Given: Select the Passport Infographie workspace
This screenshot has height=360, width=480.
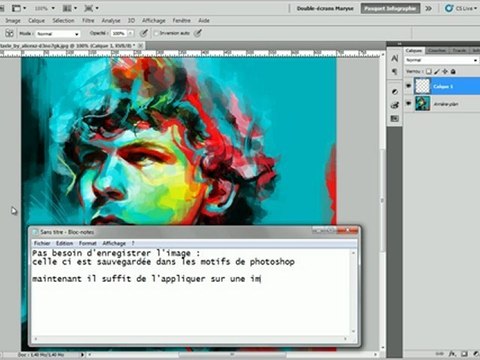Looking at the screenshot, I should pos(390,8).
